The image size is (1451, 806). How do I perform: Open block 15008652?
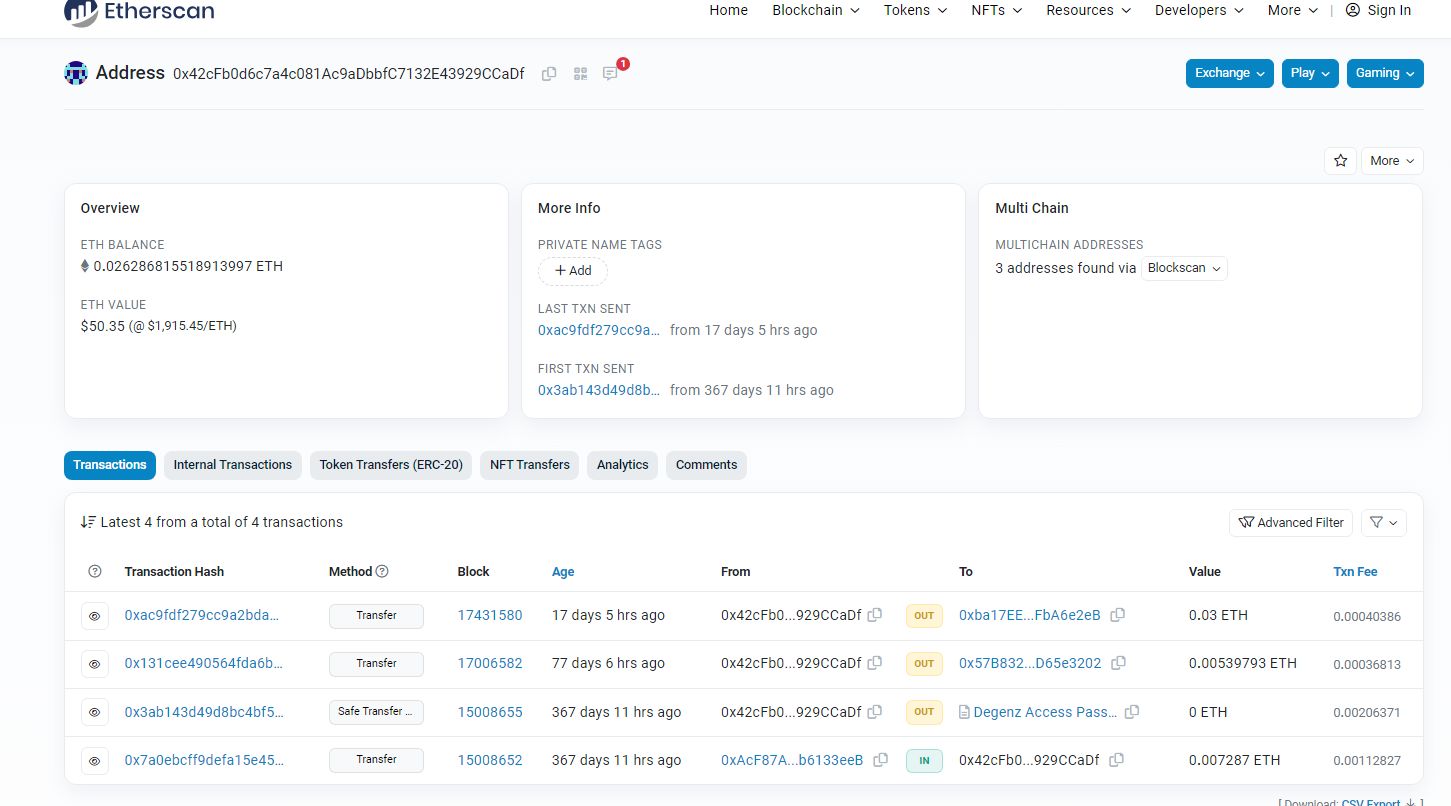coord(490,760)
